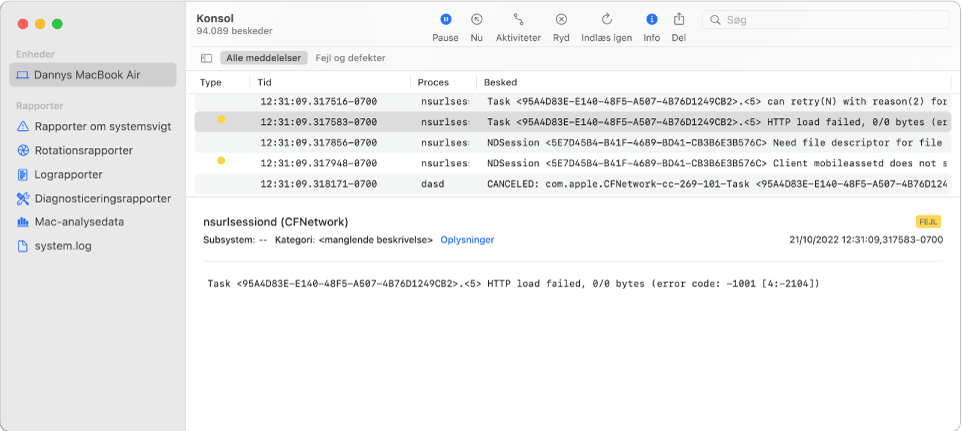Click laptop icon beside Dannys MacBook Air
963x431 pixels.
pyautogui.click(x=23, y=75)
